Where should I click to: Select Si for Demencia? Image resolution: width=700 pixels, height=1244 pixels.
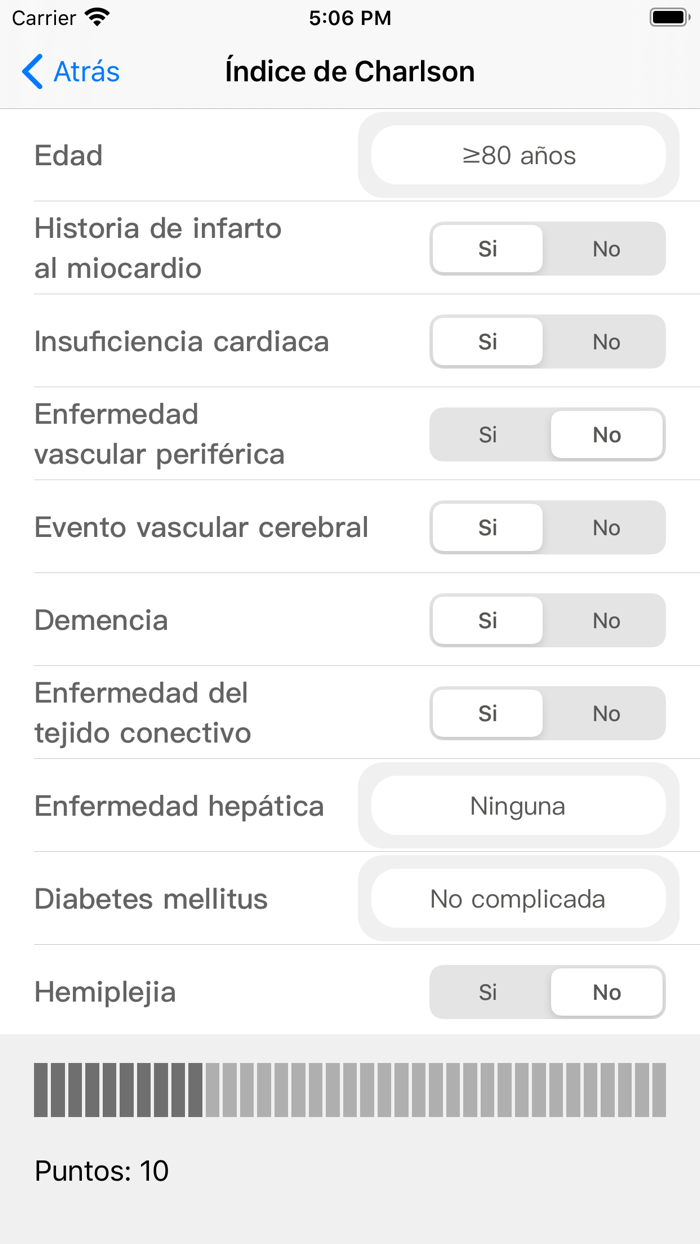pos(488,621)
